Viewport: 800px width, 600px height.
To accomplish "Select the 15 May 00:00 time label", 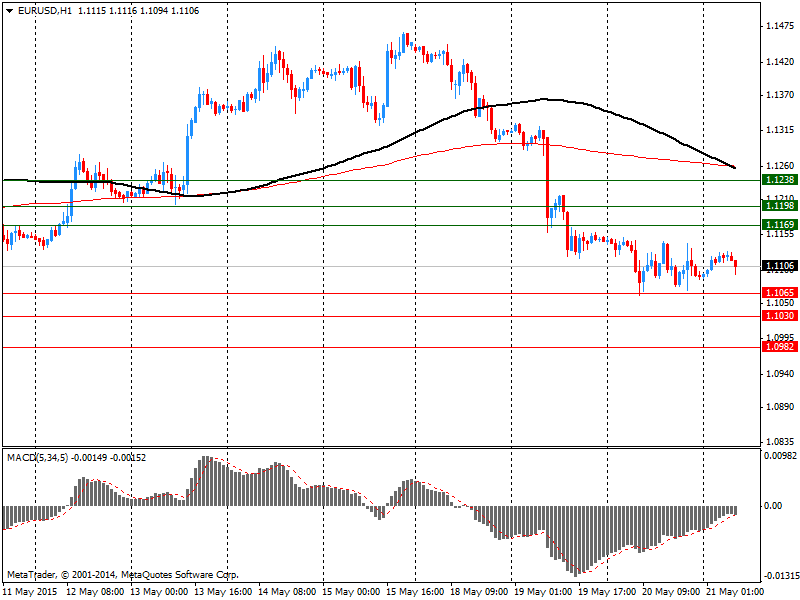I will tap(351, 592).
